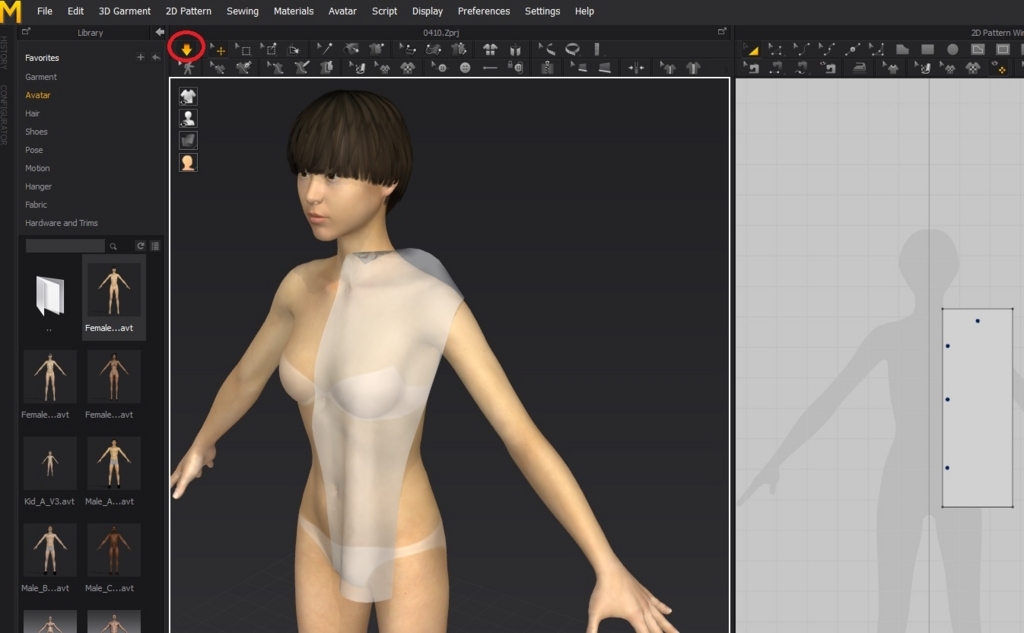Select the Transform Pattern tool in 2D toolbar

[x=751, y=50]
